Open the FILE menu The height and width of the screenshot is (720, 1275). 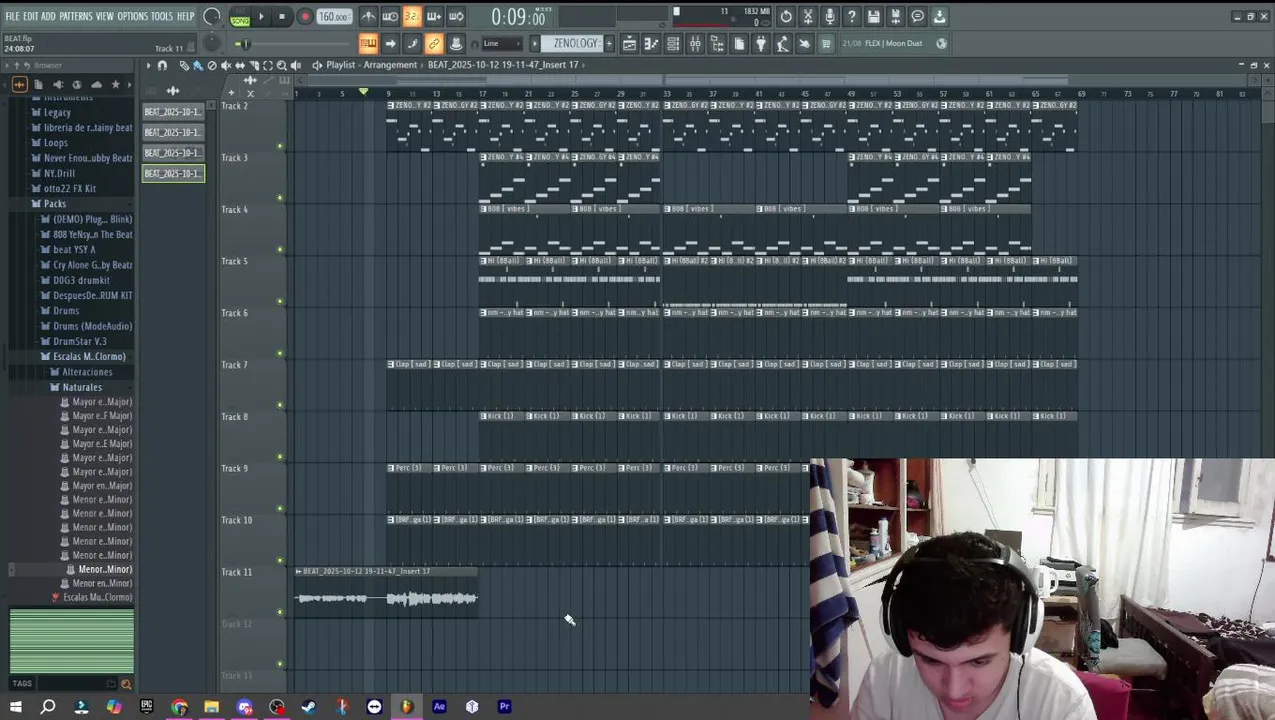(x=12, y=16)
